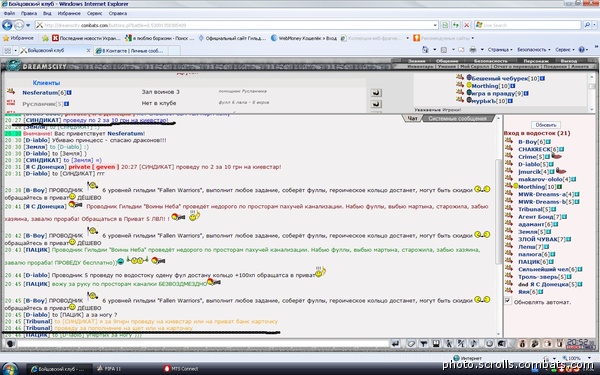Select the 'Чат' tab in chat panel

(x=412, y=118)
